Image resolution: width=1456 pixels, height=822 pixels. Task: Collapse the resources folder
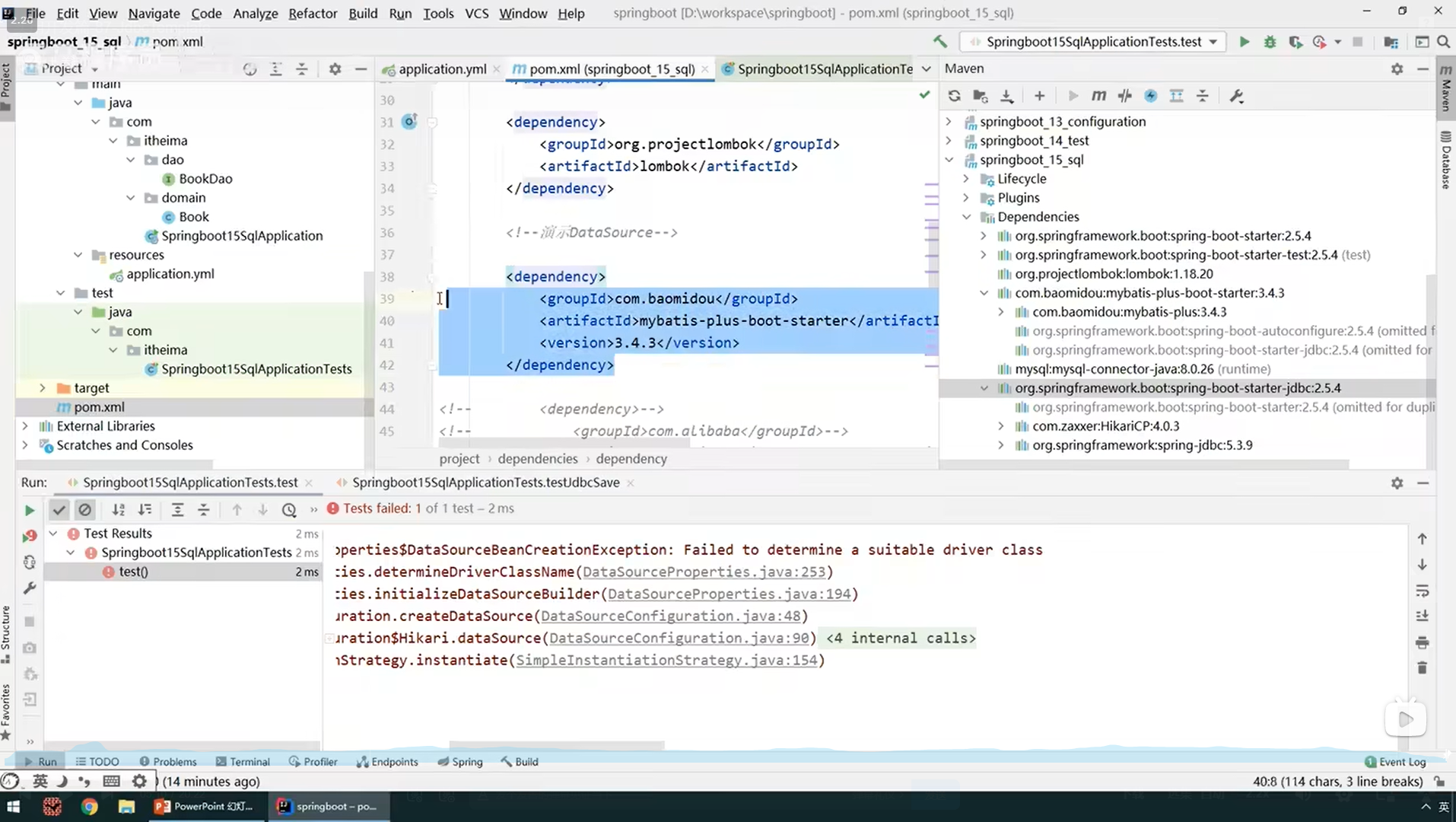coord(78,255)
